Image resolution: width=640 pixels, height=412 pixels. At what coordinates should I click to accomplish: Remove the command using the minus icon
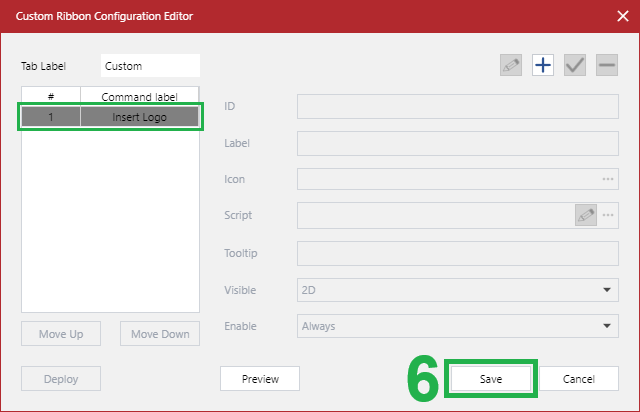(x=606, y=65)
